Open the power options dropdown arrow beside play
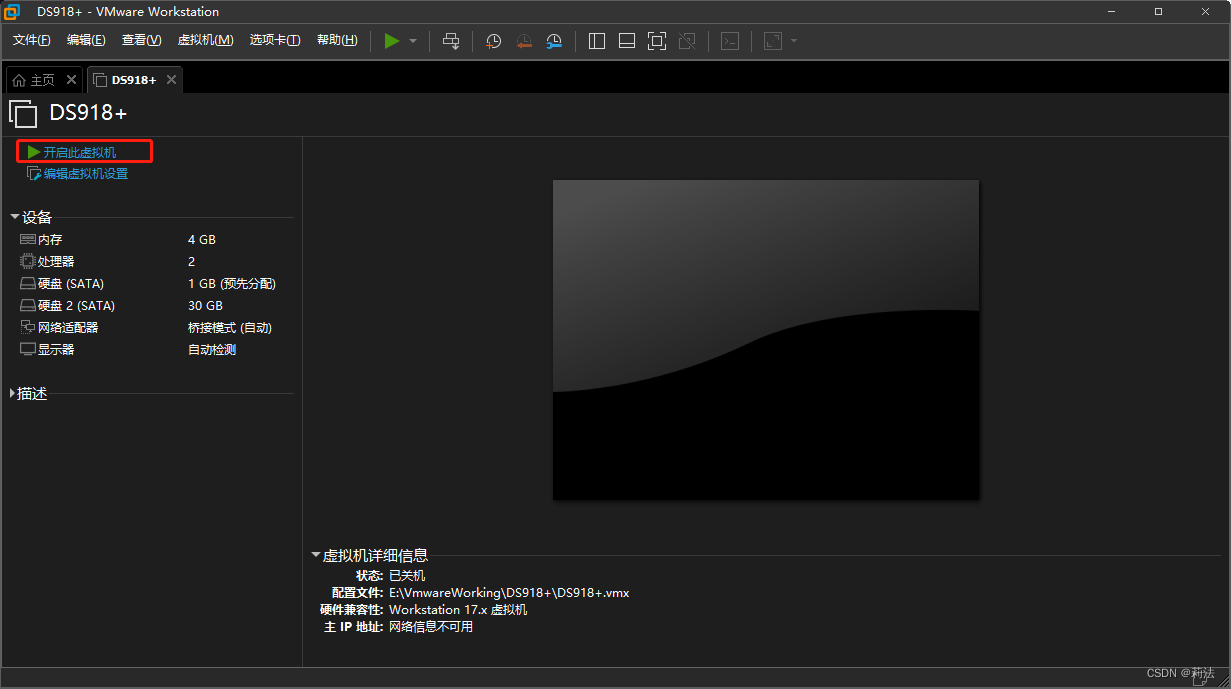This screenshot has height=689, width=1231. 413,41
